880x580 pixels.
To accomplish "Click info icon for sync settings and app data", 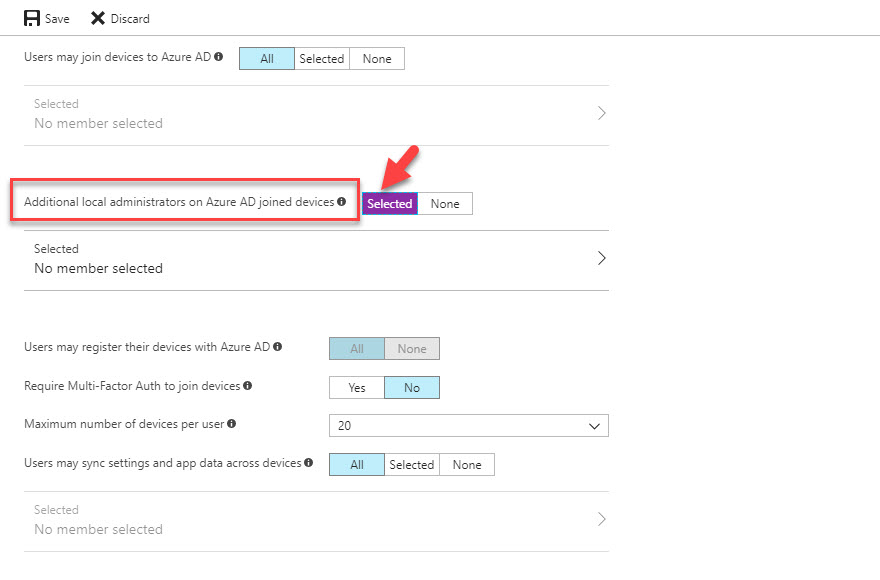I will tap(309, 463).
